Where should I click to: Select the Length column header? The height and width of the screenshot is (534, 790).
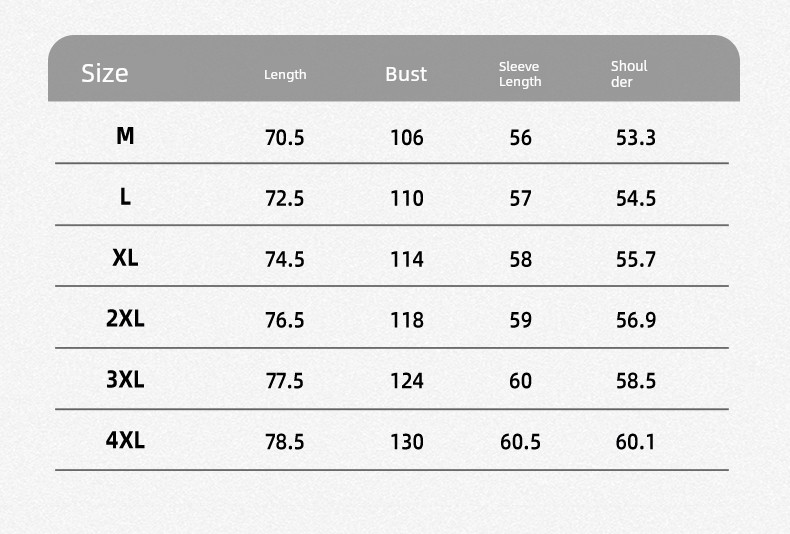[x=285, y=75]
